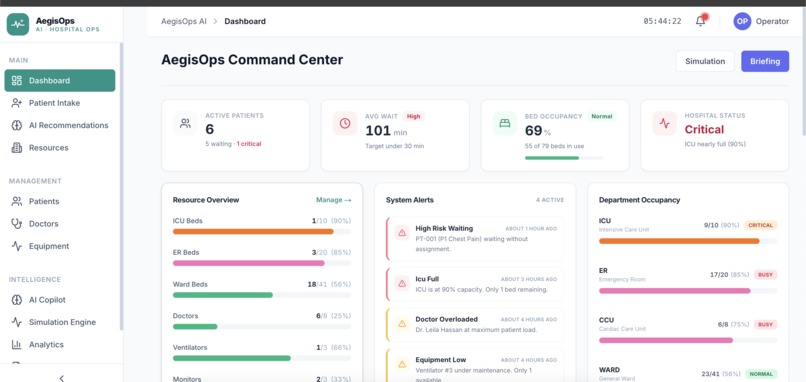Open the Resources page
This screenshot has height=382, width=806.
click(x=60, y=148)
